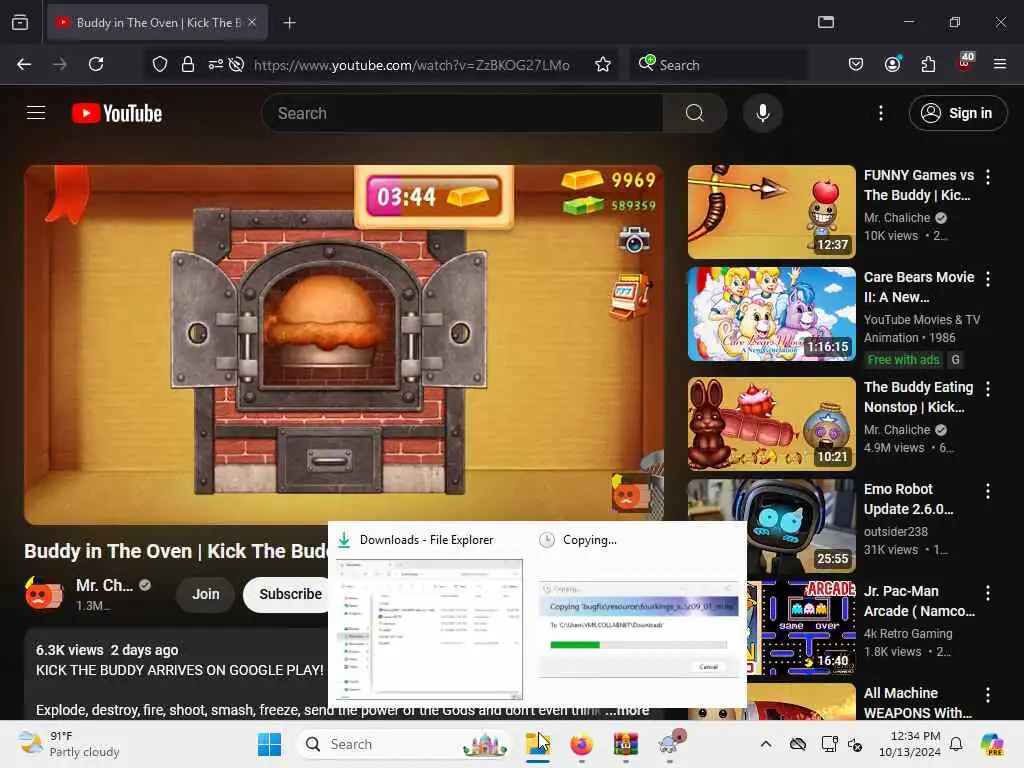Open options for All Machine WEAPONS video

[x=987, y=695]
